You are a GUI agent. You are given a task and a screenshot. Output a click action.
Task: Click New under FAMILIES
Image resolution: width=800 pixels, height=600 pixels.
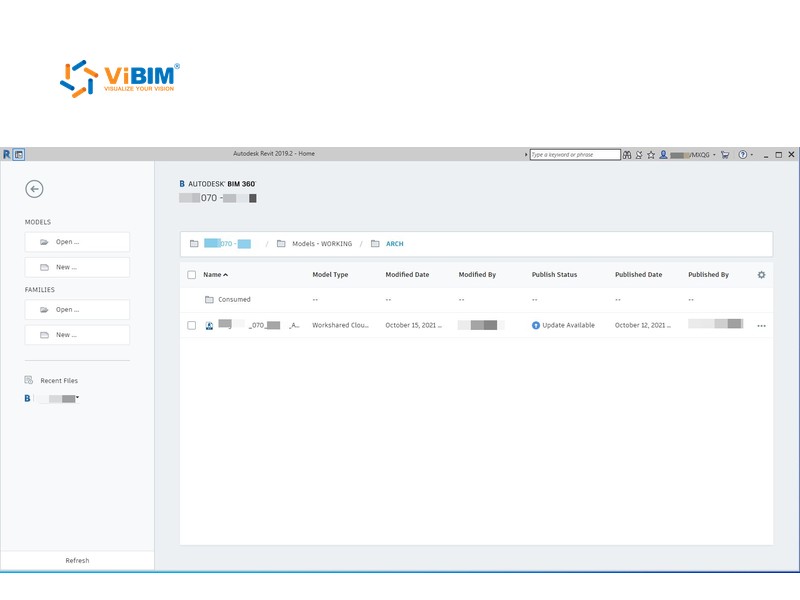(77, 335)
